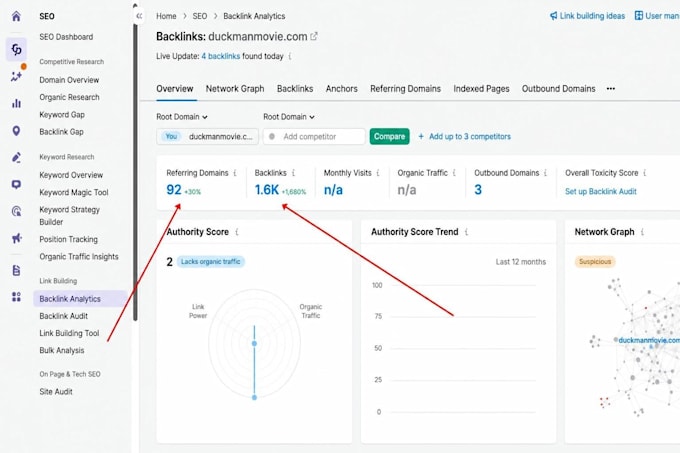Click info icon next to Organic Traffic
680x453 pixels.
pyautogui.click(x=454, y=173)
